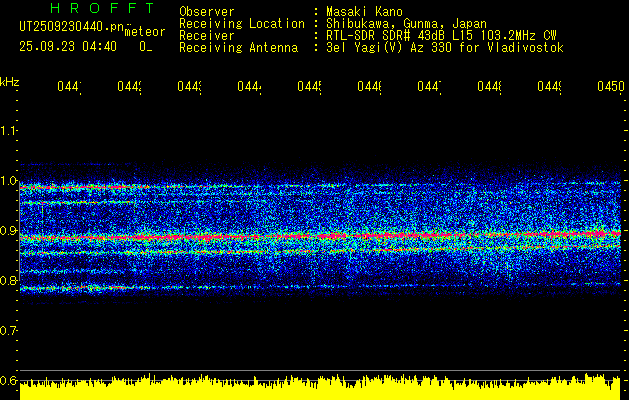Select the 0.6 kHz axis tick label
The image size is (629, 400).
coord(9,380)
